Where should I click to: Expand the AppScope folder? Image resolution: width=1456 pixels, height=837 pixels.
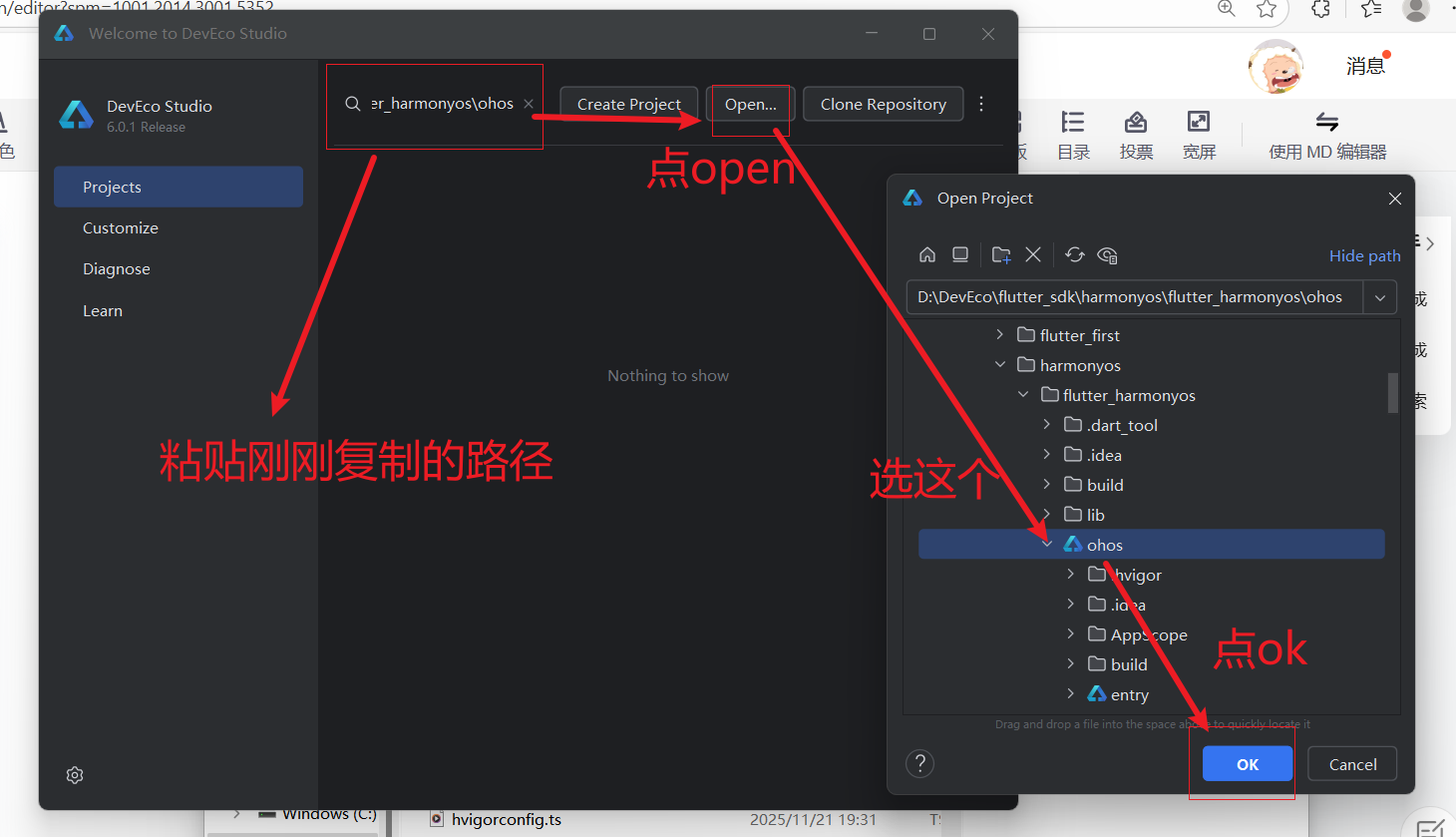coord(1070,634)
